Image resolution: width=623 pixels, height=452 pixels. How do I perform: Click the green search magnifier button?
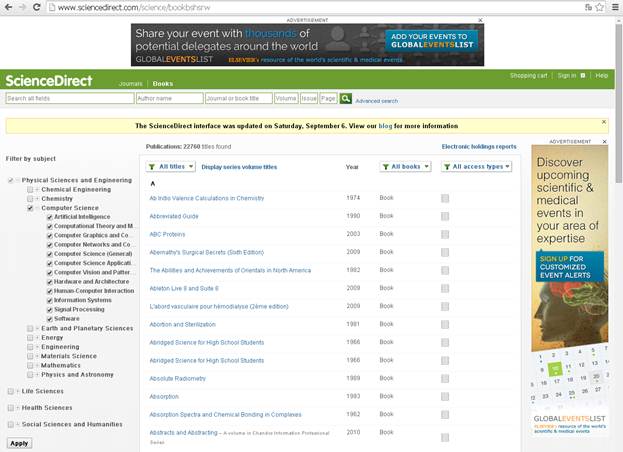[x=345, y=98]
